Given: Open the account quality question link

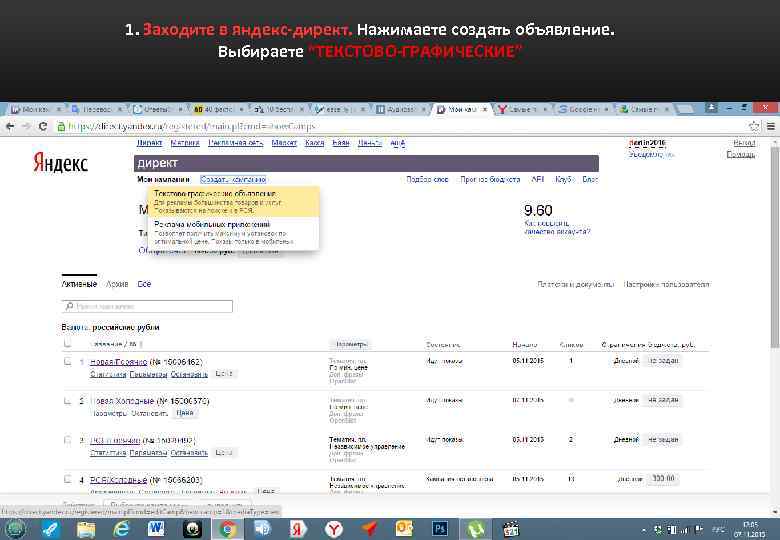Looking at the screenshot, I should pos(557,227).
